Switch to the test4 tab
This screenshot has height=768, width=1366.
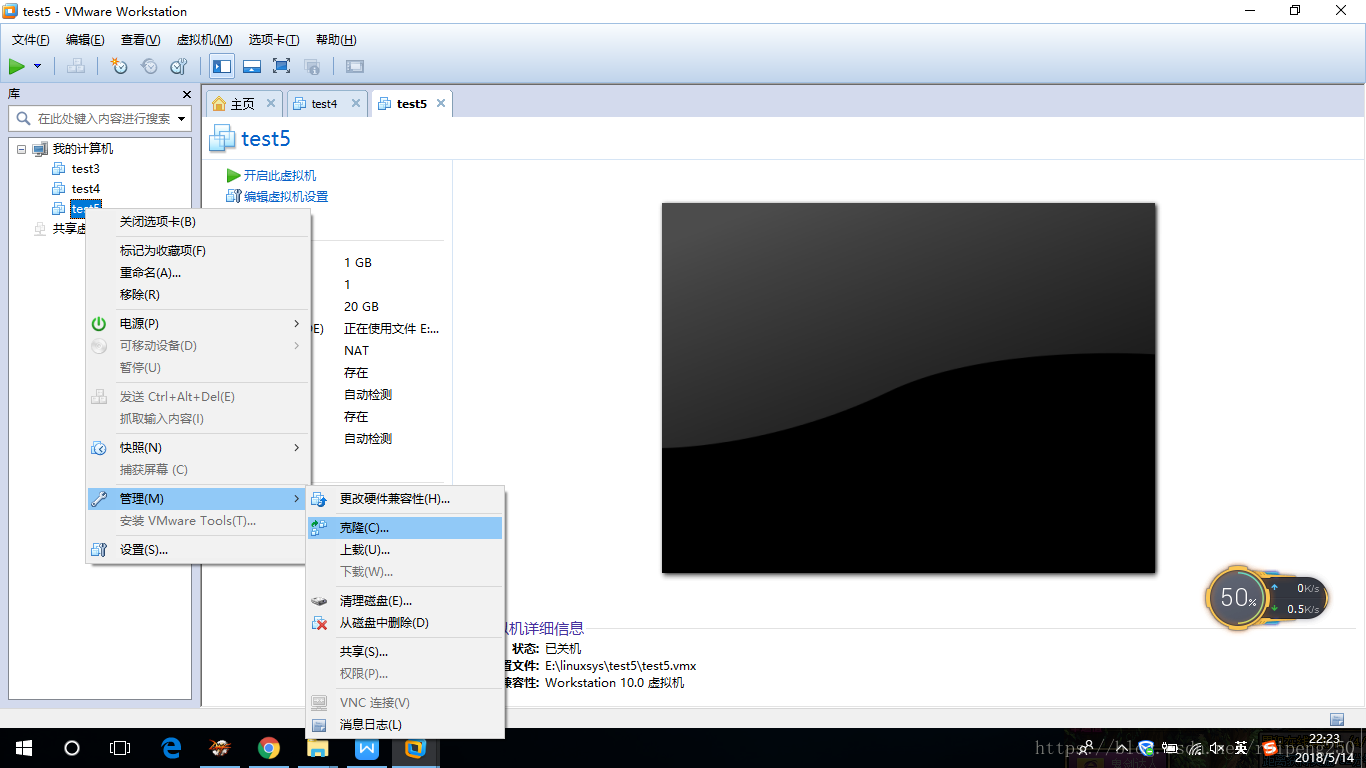click(x=324, y=104)
